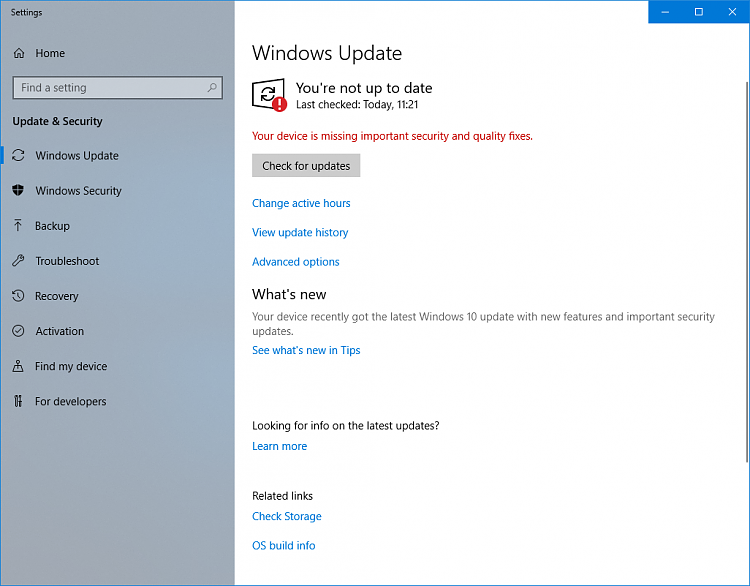Maximize the Settings window
Image resolution: width=750 pixels, height=586 pixels.
(698, 12)
